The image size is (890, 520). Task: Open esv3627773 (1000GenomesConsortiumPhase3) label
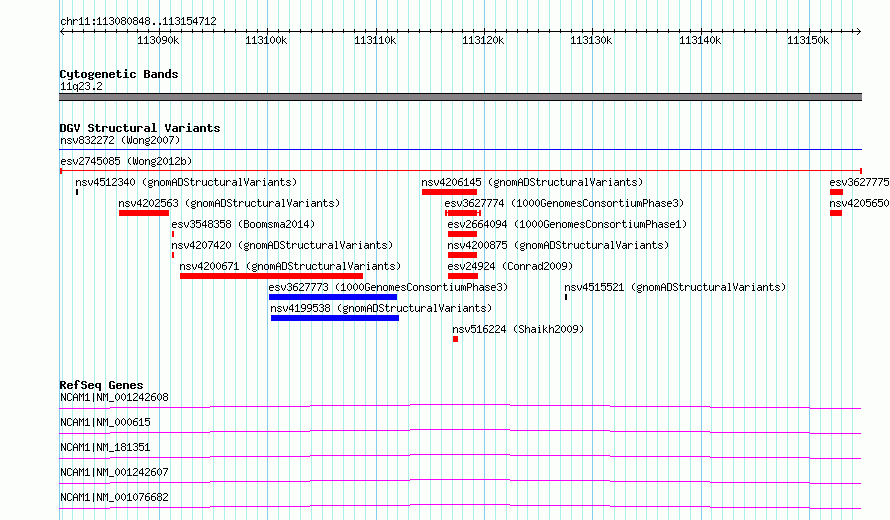tap(388, 287)
